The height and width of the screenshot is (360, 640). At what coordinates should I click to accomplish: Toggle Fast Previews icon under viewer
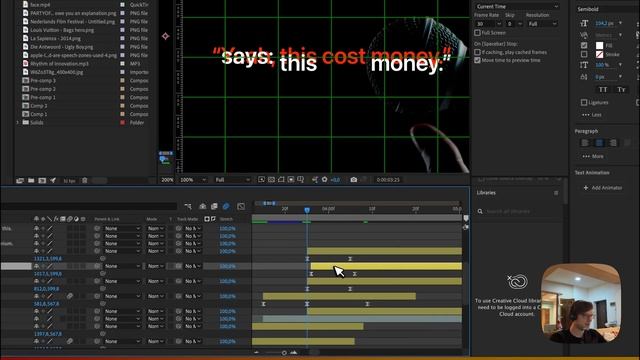point(262,180)
